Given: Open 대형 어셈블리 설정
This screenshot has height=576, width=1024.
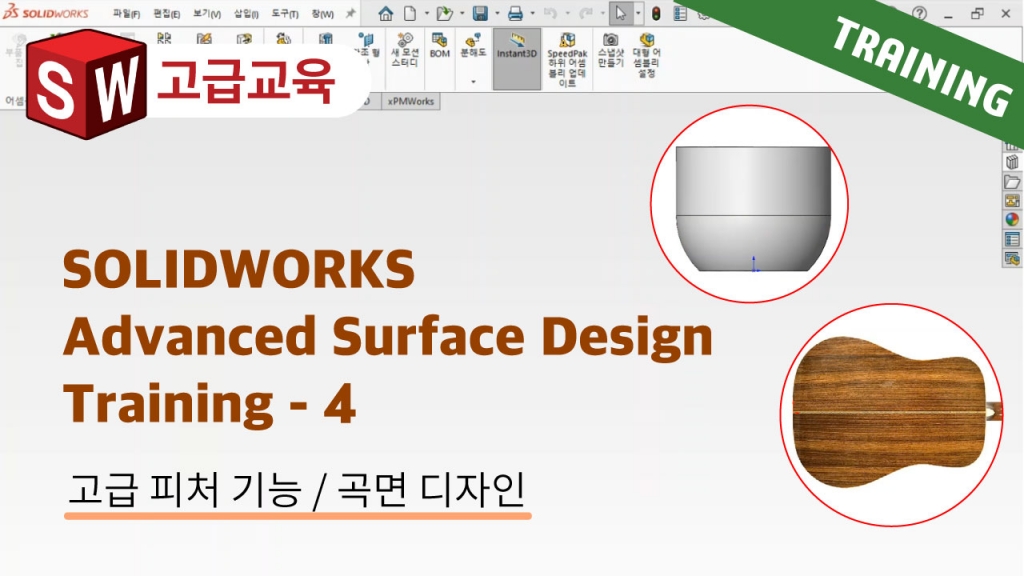Looking at the screenshot, I should click(x=647, y=55).
